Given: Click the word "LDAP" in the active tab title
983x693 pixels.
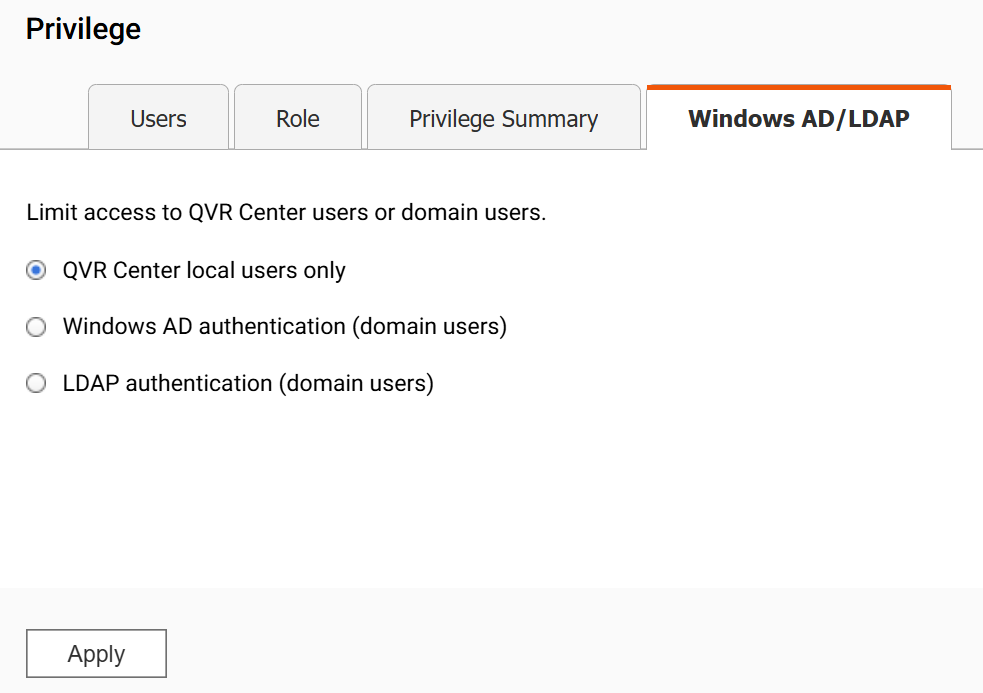Looking at the screenshot, I should (877, 119).
